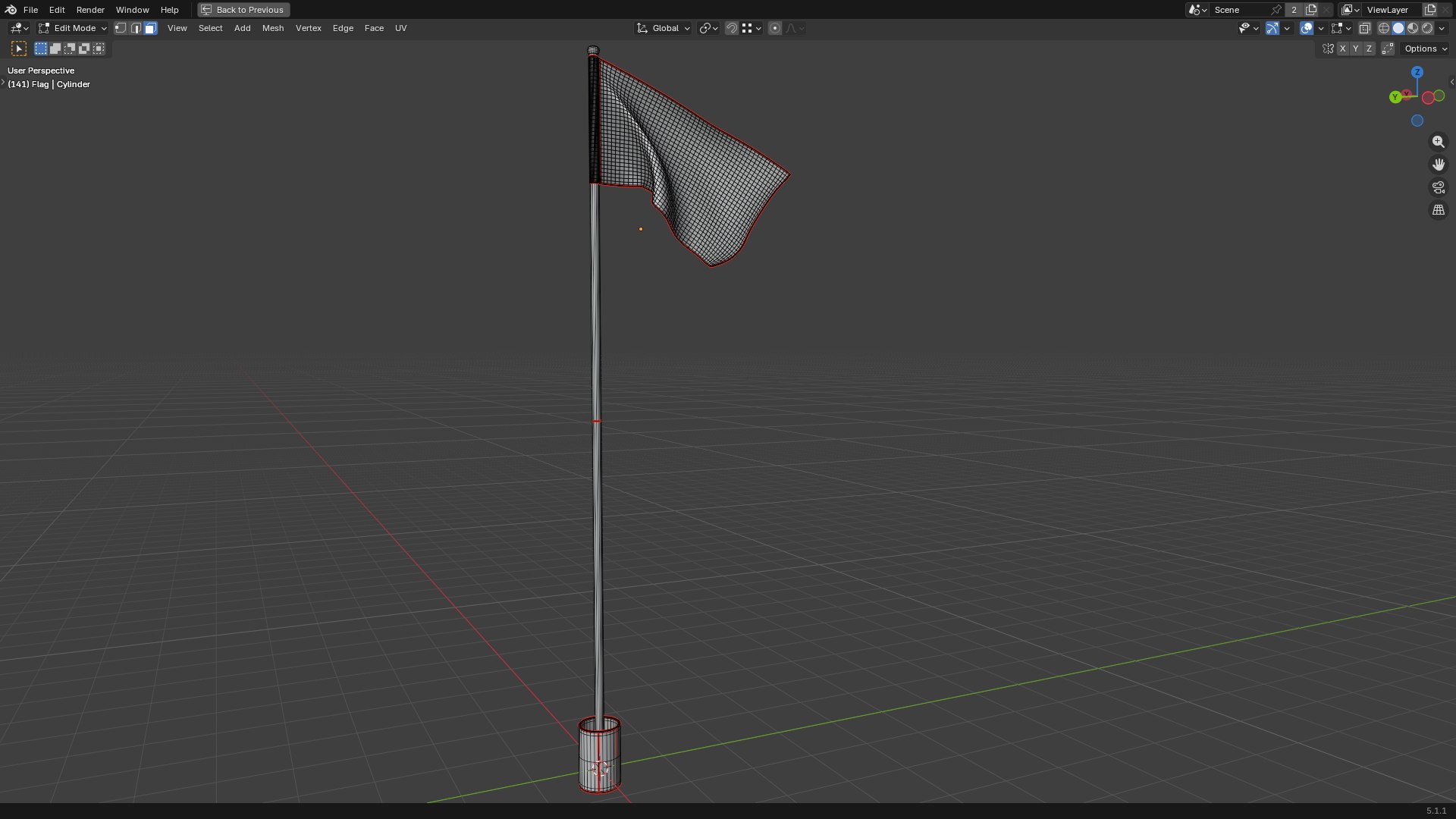Image resolution: width=1456 pixels, height=819 pixels.
Task: Choose 'Intersect selection' mode icon
Action: pyautogui.click(x=99, y=49)
